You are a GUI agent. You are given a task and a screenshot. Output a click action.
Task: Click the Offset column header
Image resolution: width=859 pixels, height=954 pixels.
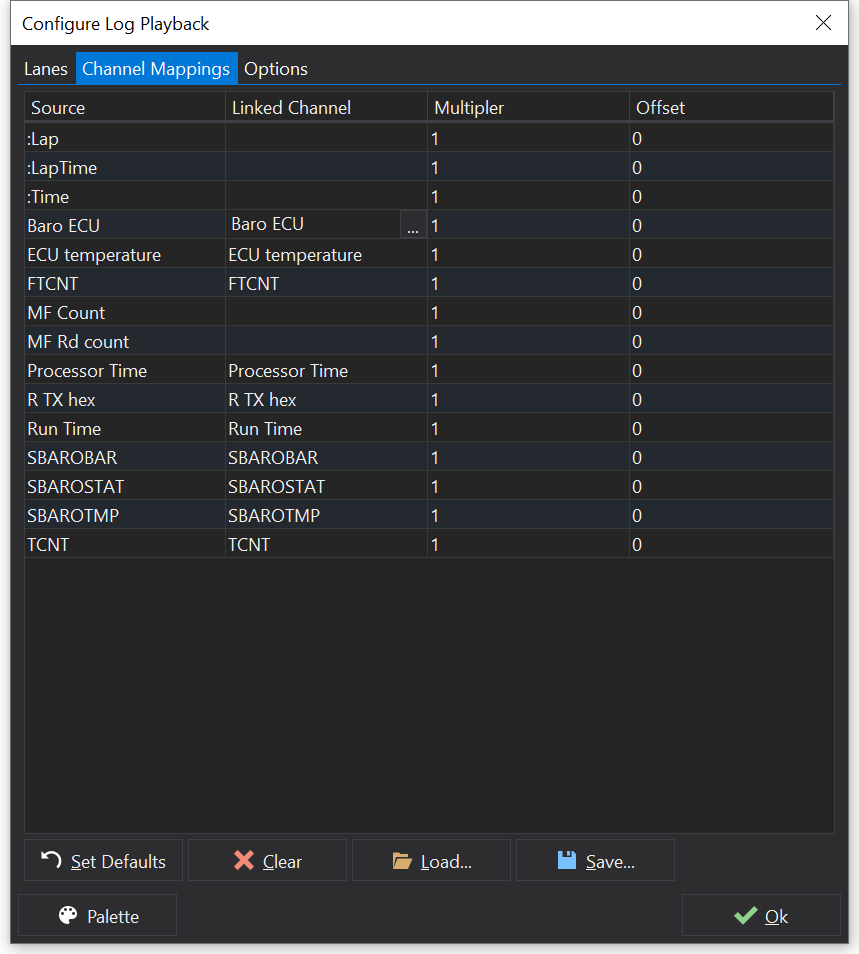pyautogui.click(x=731, y=107)
